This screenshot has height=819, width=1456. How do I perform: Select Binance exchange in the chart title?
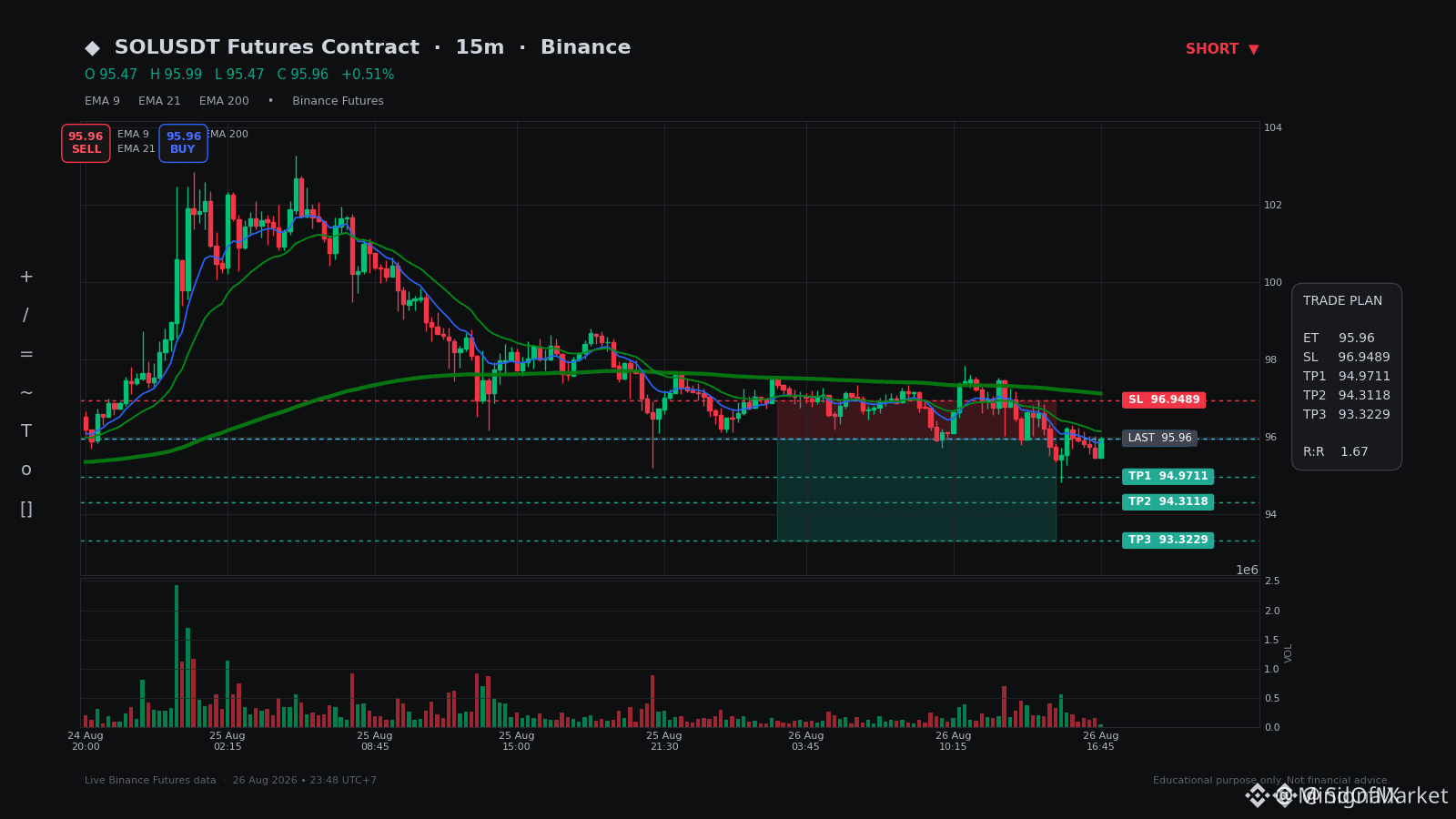tap(585, 47)
